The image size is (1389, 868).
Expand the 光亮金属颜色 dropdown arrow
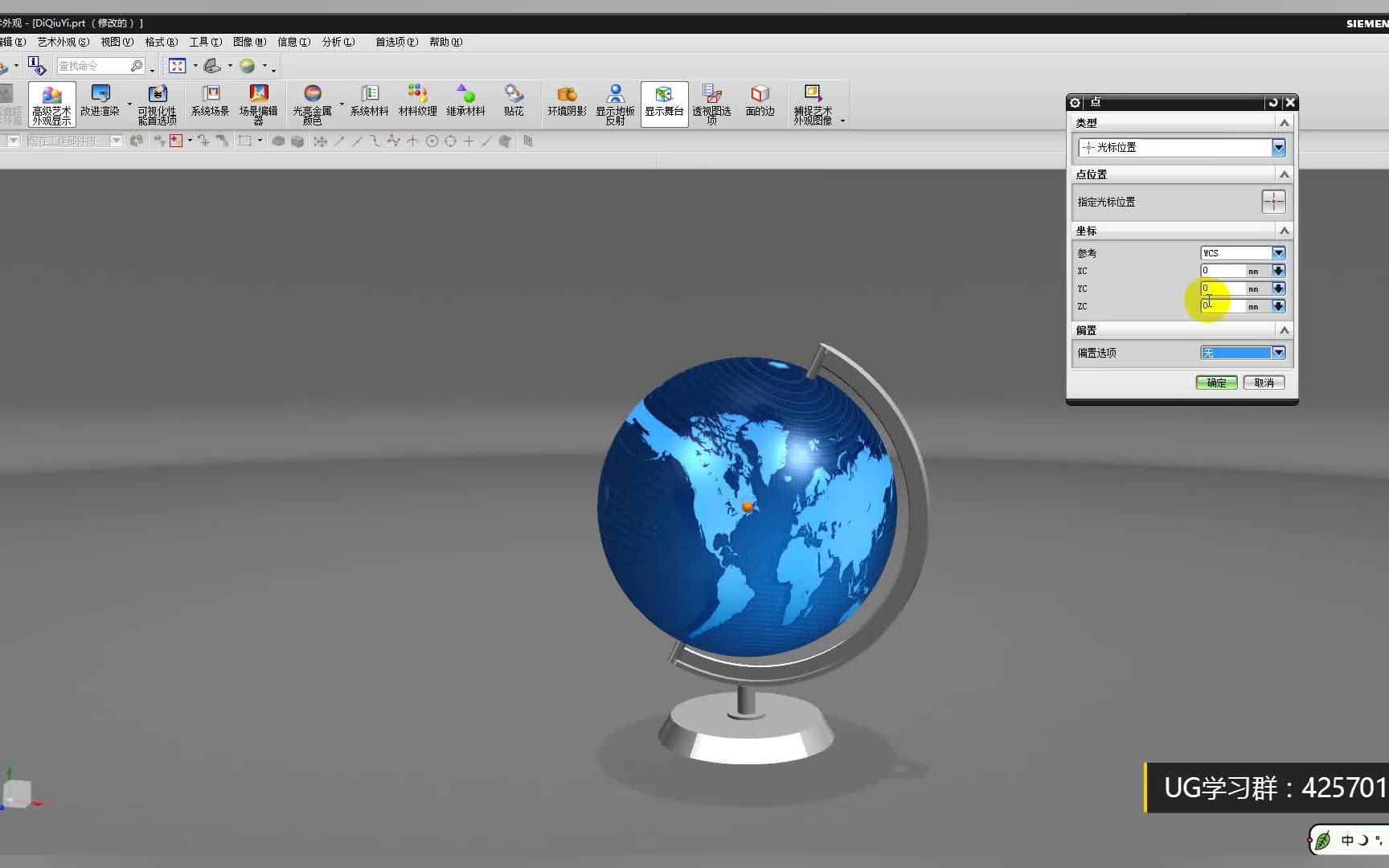click(342, 104)
